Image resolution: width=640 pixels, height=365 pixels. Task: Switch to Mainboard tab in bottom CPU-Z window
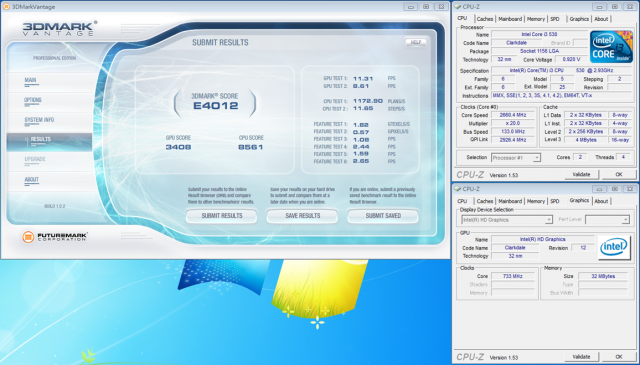coord(510,201)
